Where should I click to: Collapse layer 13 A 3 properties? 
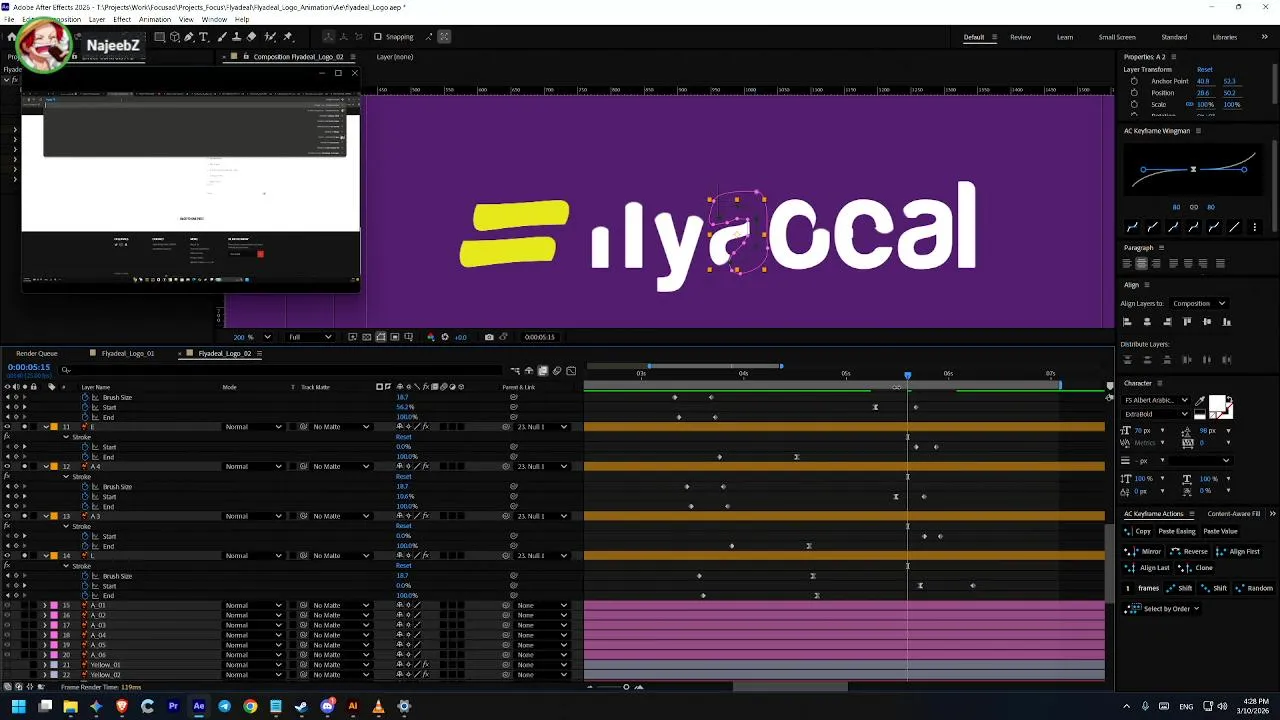click(45, 516)
